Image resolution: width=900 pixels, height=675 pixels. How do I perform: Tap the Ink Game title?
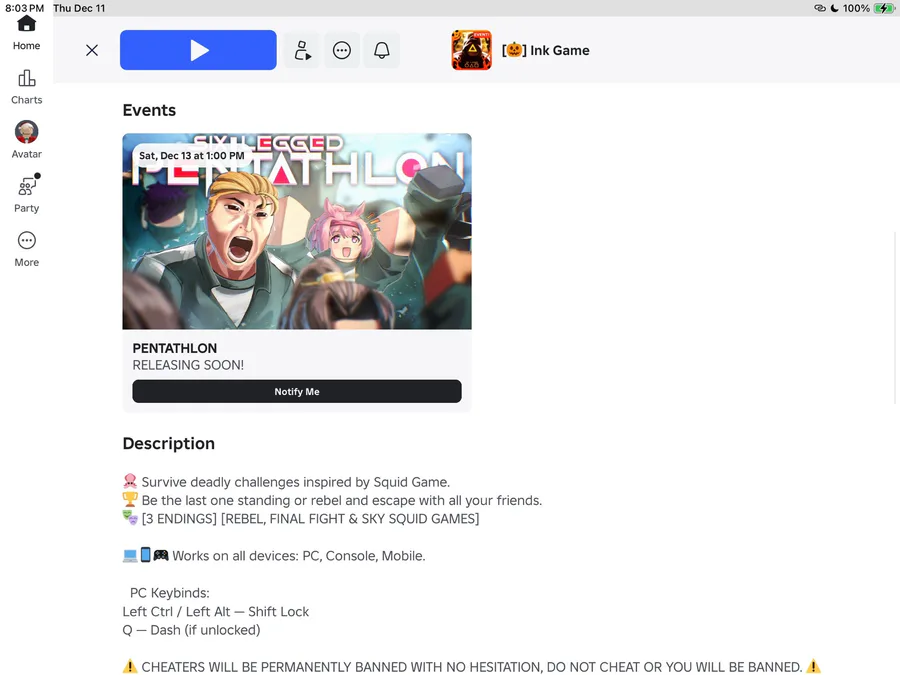click(x=545, y=51)
